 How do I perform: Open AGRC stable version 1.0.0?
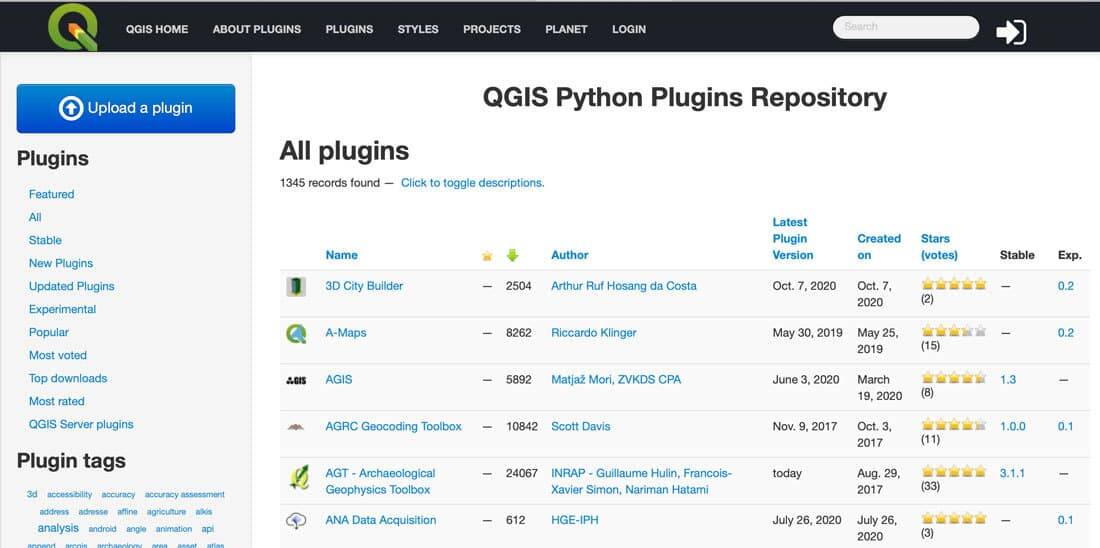point(1012,427)
